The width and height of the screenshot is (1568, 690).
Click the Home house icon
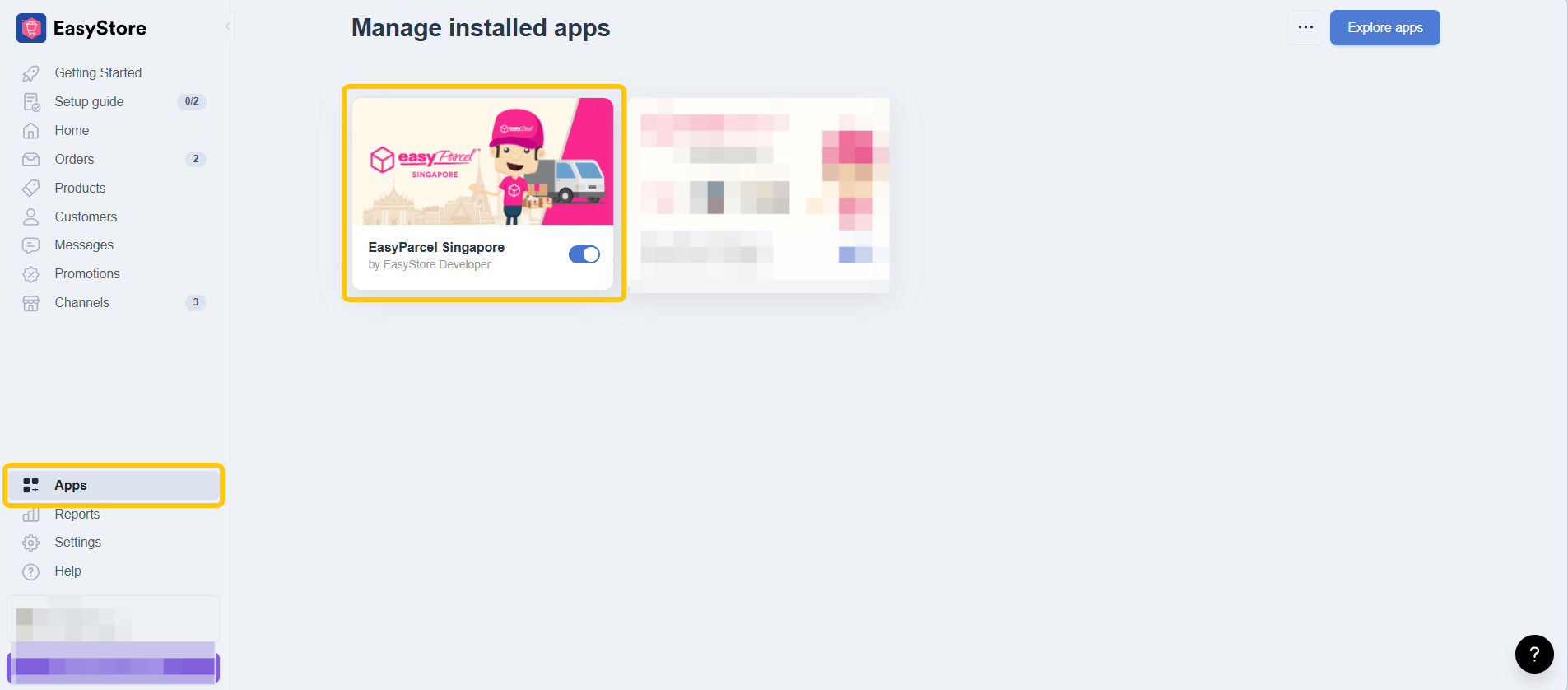[x=31, y=131]
